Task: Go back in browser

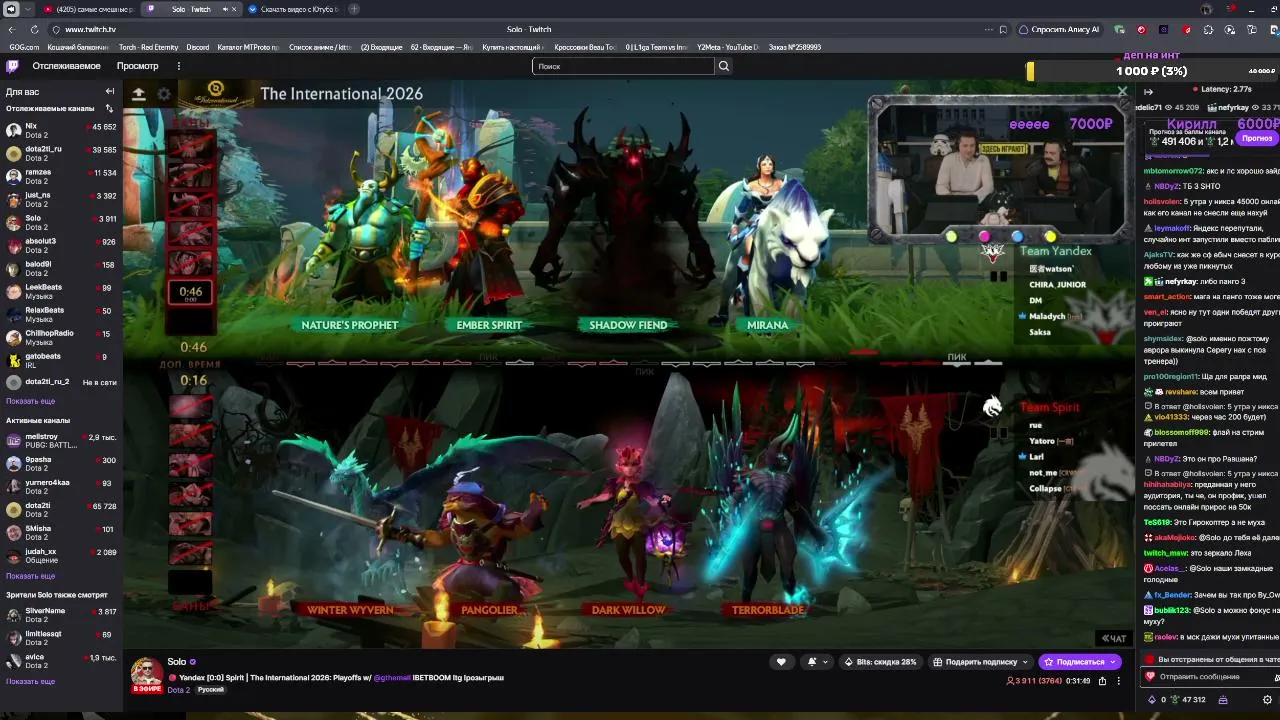Action: click(x=11, y=30)
